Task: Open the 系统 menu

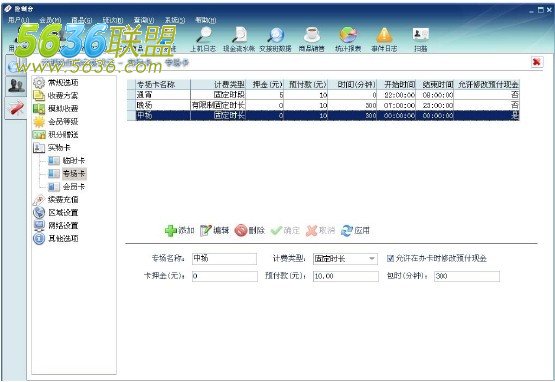Action: click(175, 20)
